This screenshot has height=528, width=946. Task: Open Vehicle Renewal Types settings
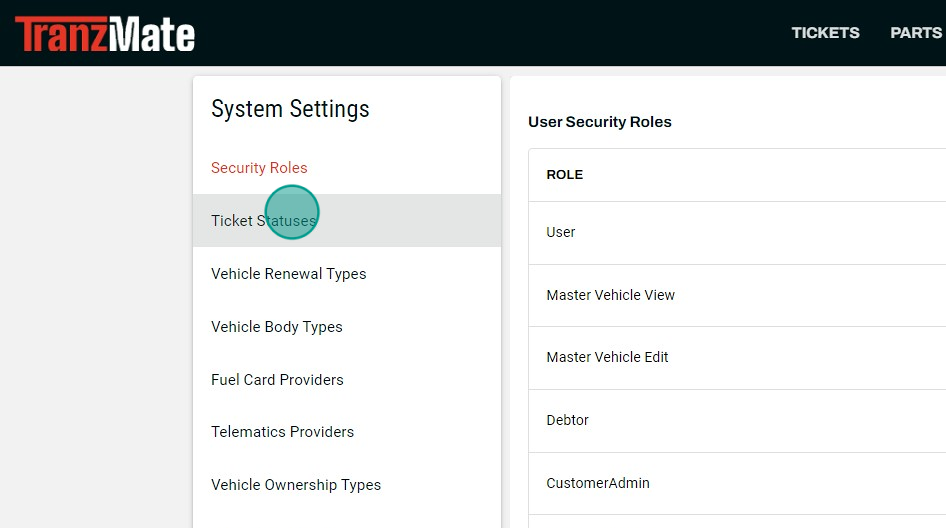(347, 273)
